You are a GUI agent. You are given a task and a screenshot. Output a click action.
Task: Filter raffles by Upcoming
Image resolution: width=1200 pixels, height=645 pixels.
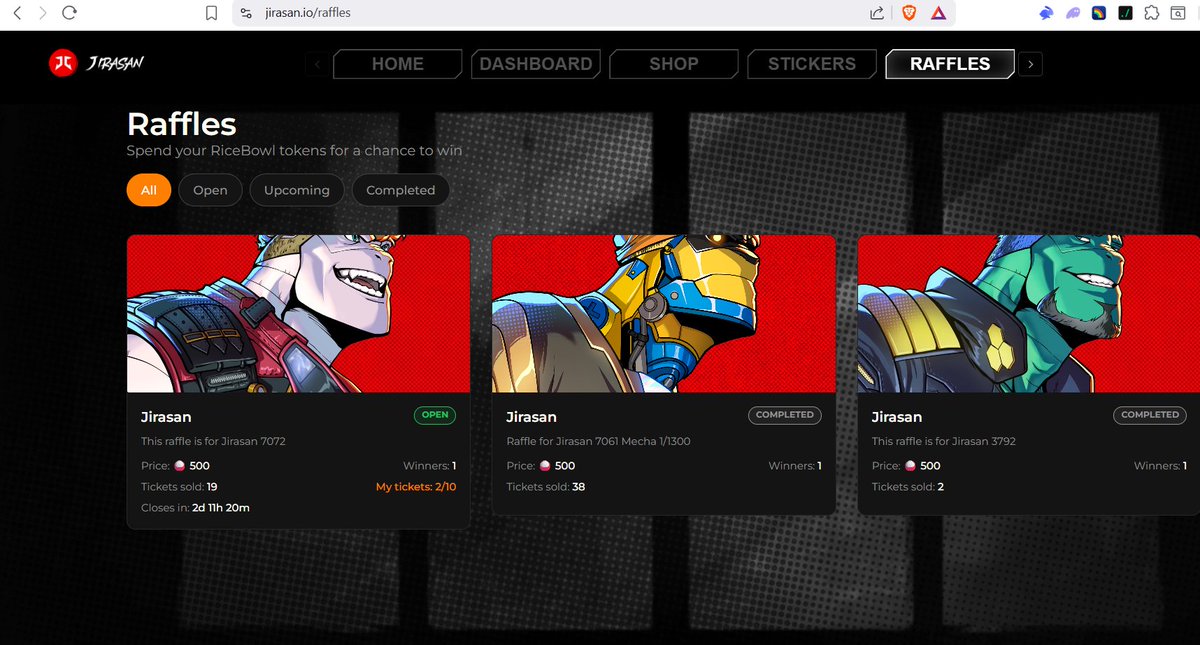pyautogui.click(x=297, y=190)
